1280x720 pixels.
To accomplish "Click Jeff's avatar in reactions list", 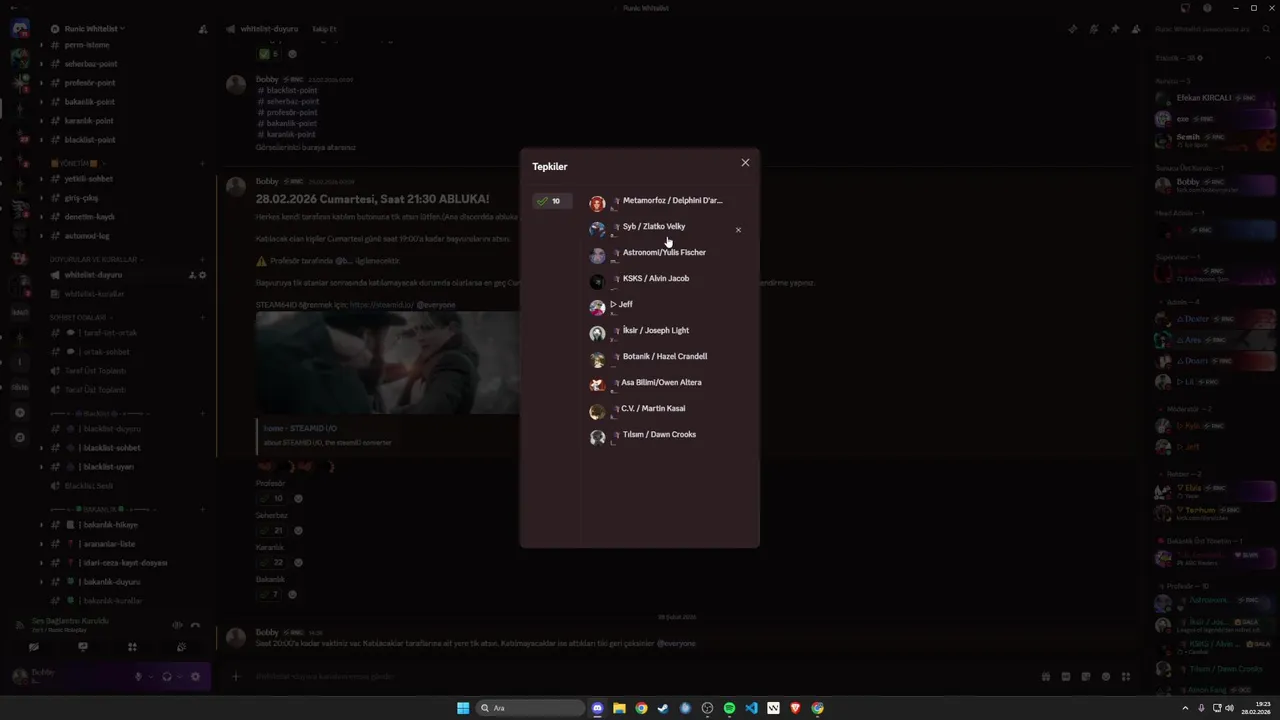I will pos(597,307).
